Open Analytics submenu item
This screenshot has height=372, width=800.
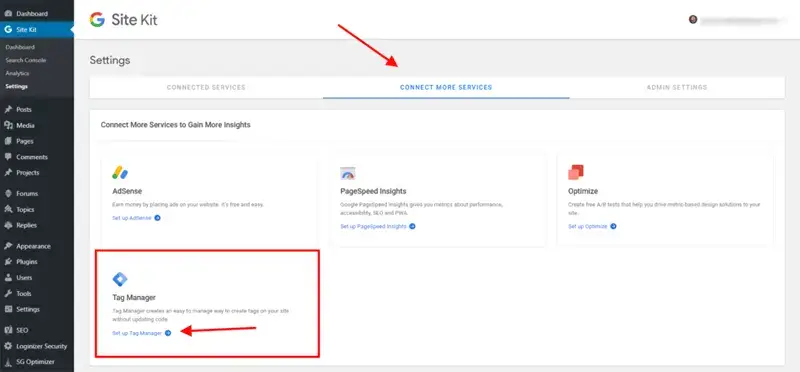tap(17, 73)
